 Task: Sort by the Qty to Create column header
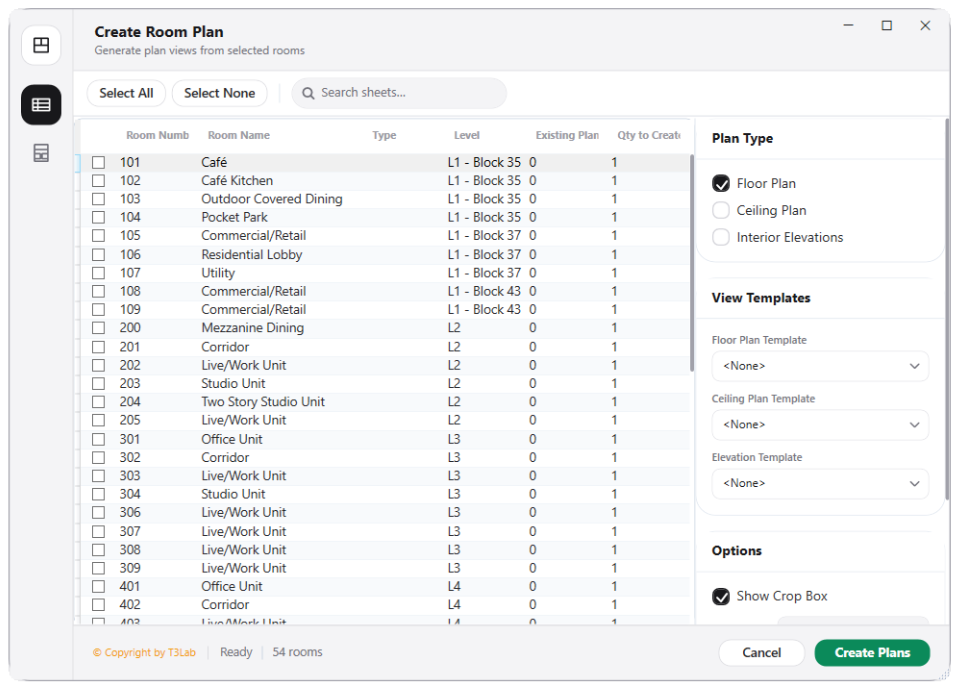(x=649, y=135)
